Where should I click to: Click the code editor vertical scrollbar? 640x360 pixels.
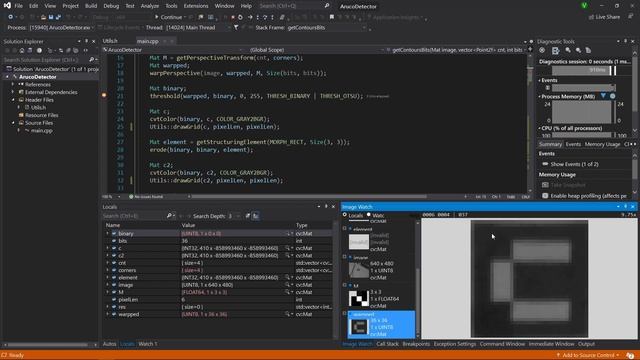530,124
